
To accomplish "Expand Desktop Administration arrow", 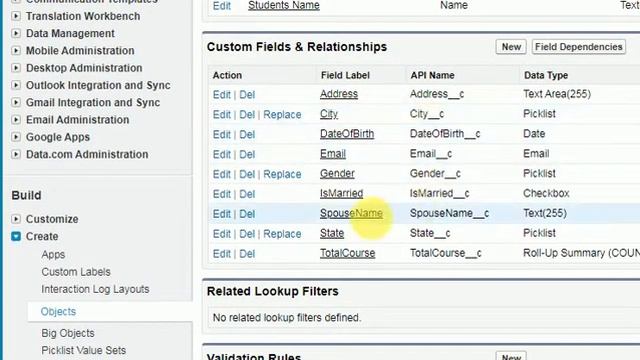I will click(x=16, y=68).
